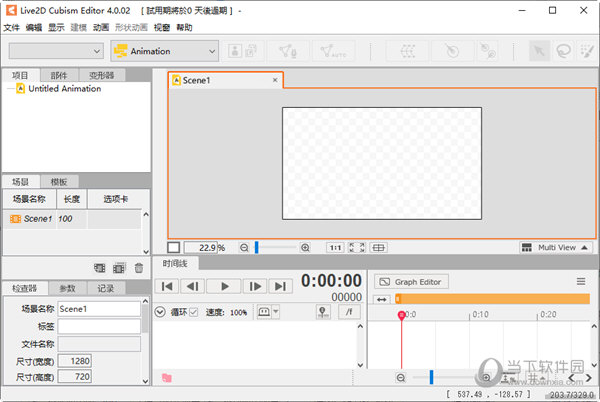Play the animation

pos(224,286)
